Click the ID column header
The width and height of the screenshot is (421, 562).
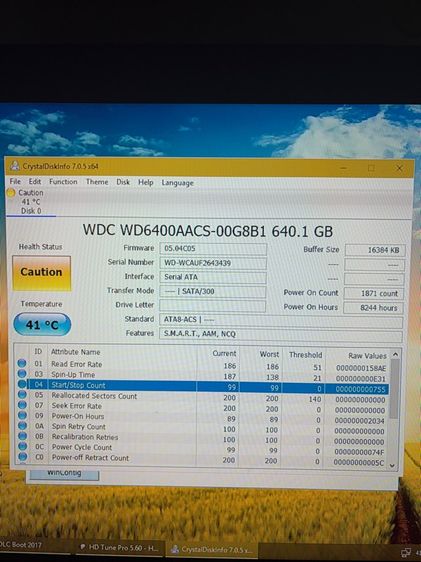[38, 352]
